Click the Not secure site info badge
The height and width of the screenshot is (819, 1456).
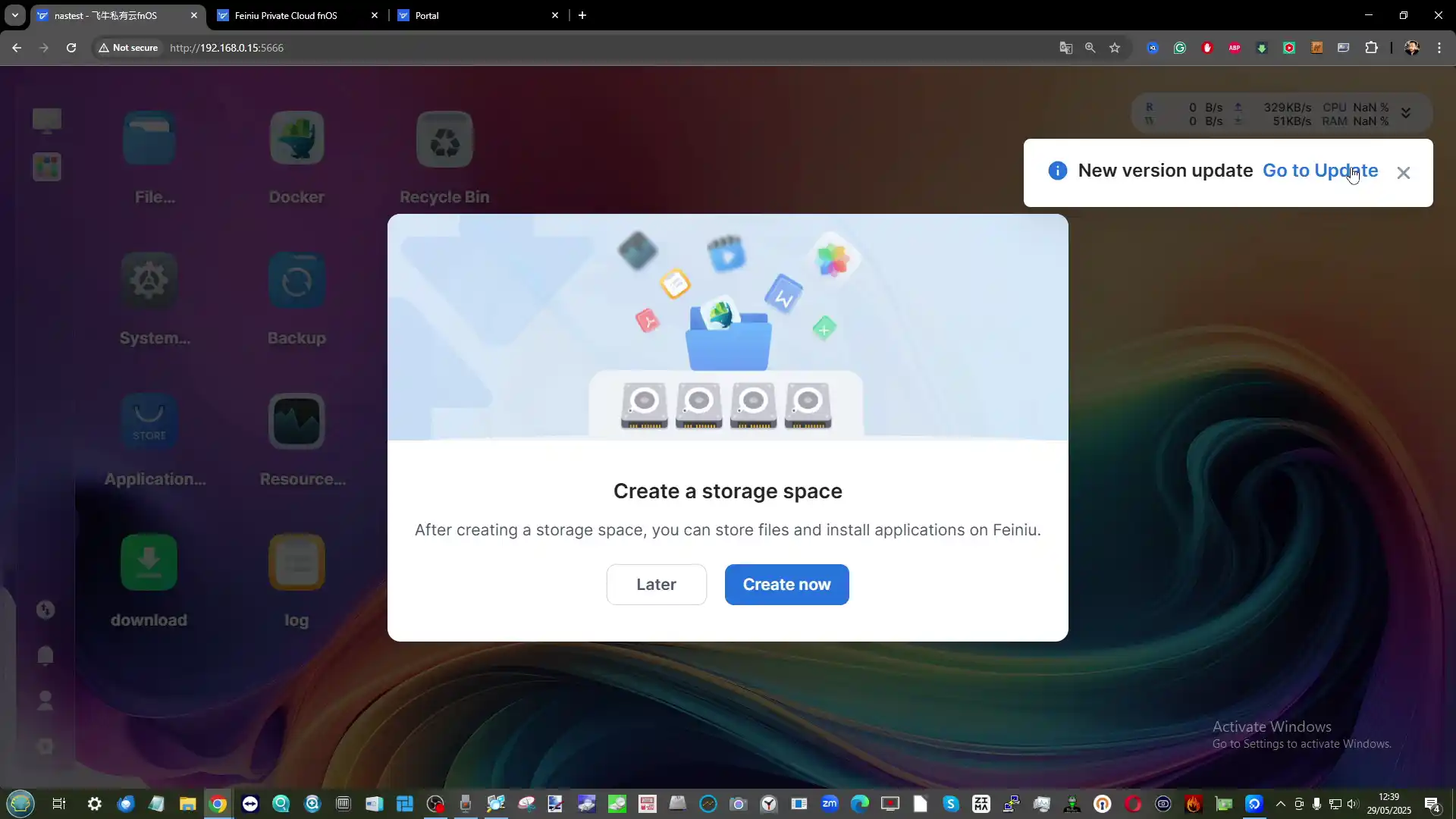point(128,48)
